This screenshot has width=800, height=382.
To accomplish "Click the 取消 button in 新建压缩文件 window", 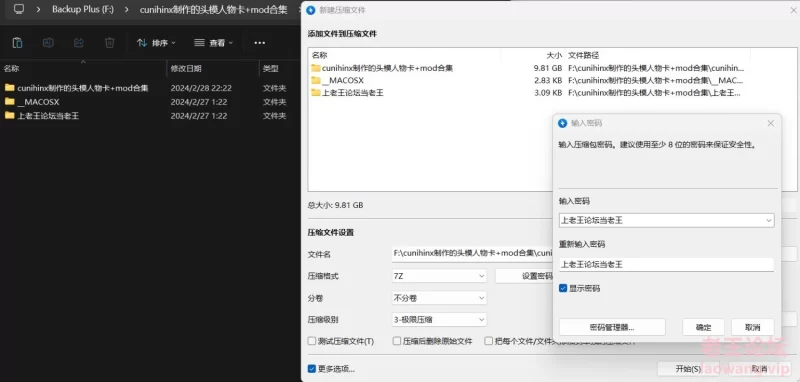I will [760, 369].
